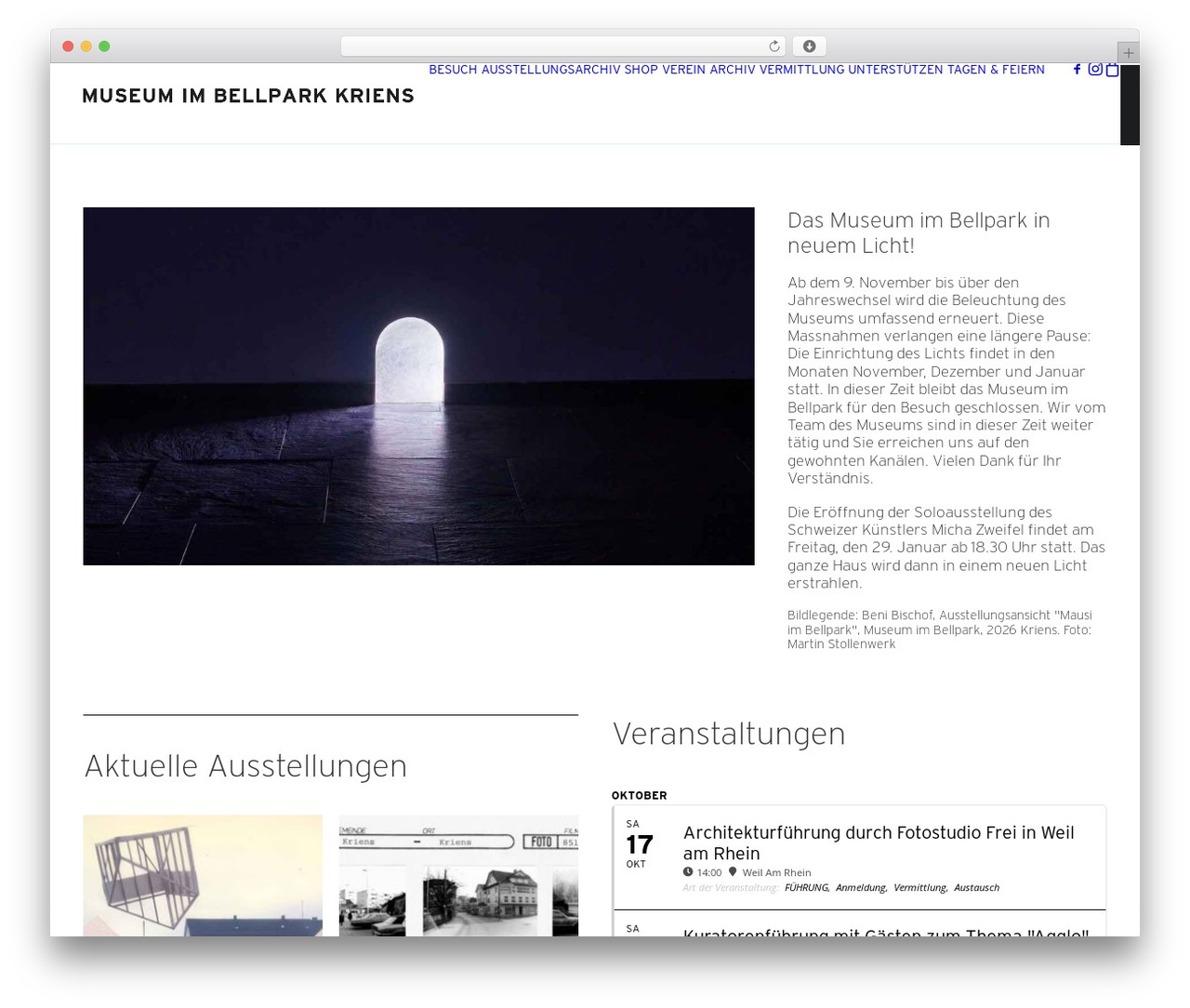Open the cube sculpture exhibition thumbnail
This screenshot has height=1008, width=1190.
pyautogui.click(x=203, y=875)
